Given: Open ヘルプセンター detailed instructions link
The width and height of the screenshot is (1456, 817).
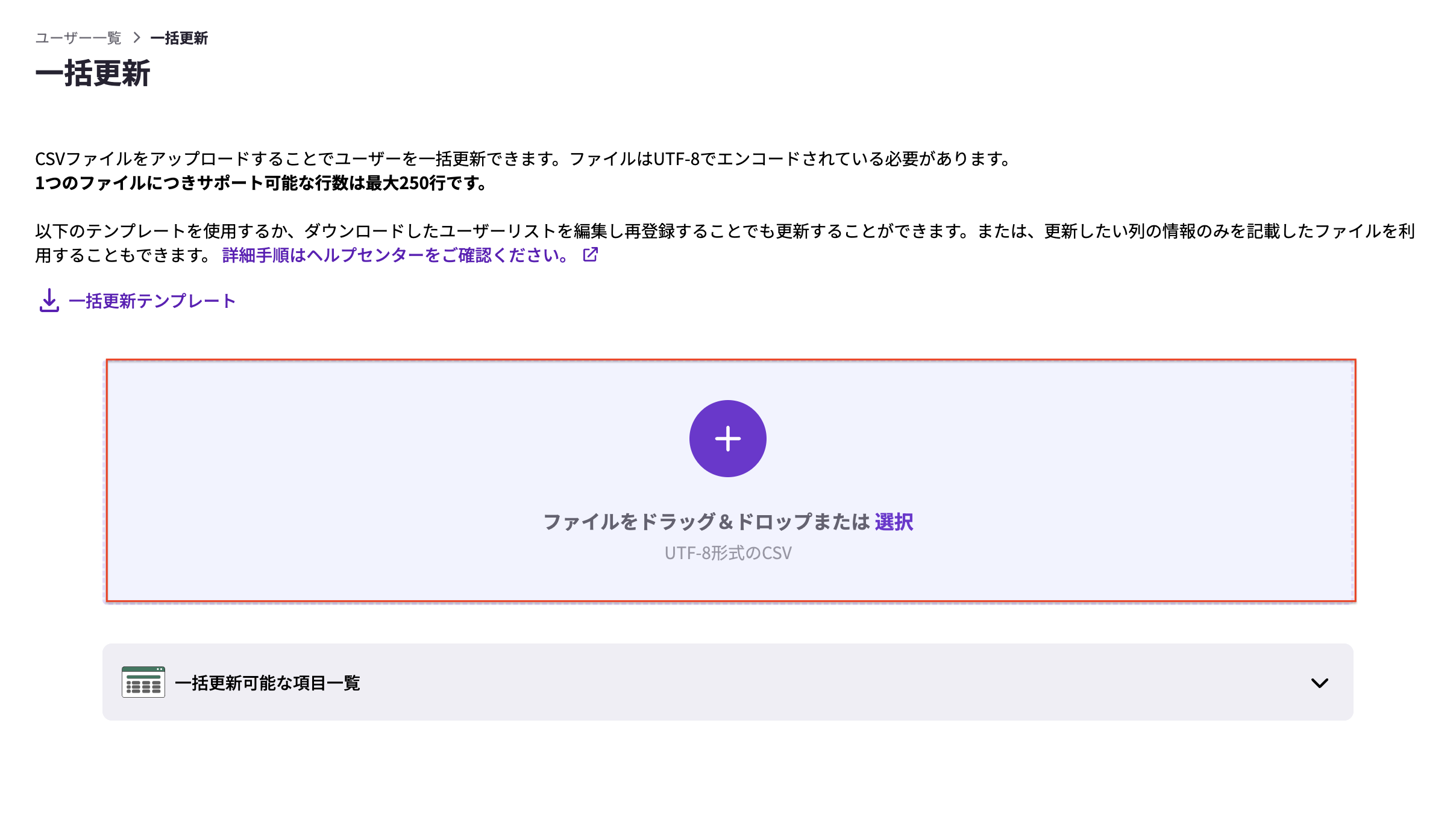Looking at the screenshot, I should 393,255.
